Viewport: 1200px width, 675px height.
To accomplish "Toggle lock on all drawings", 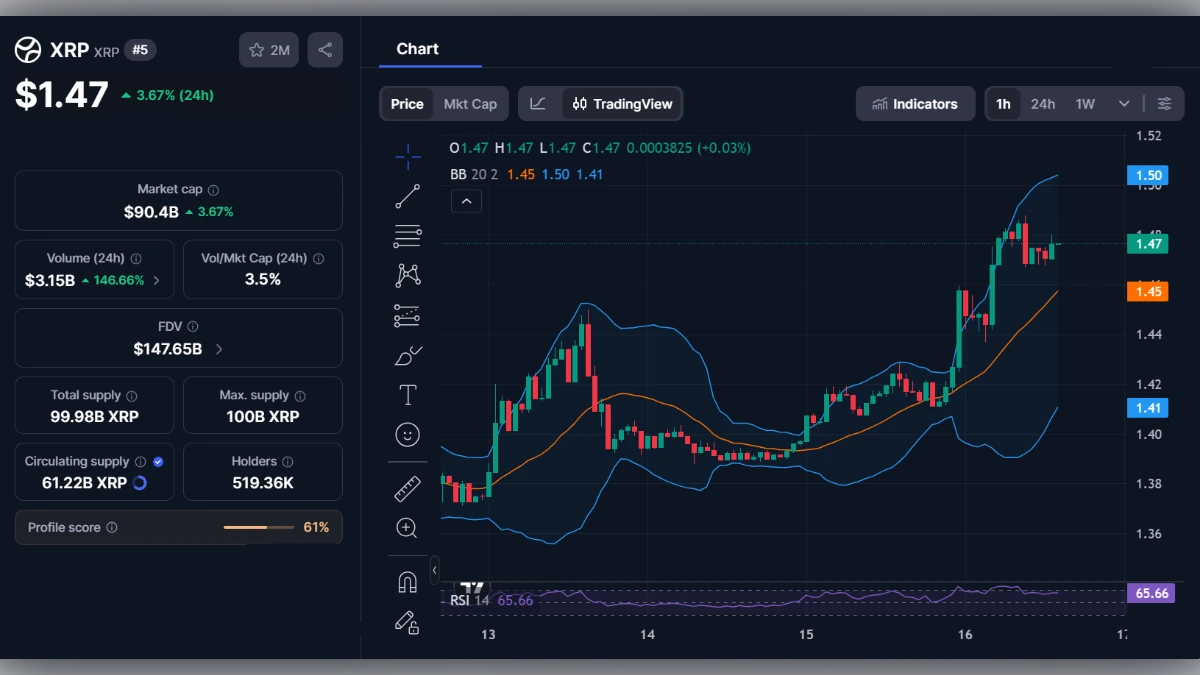I will 408,624.
